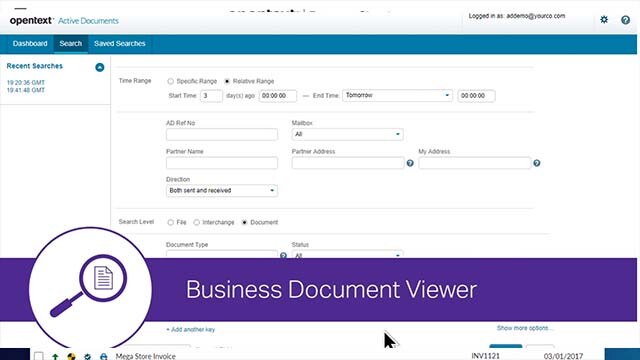Click the Active Documents title
The width and height of the screenshot is (640, 360).
[88, 21]
